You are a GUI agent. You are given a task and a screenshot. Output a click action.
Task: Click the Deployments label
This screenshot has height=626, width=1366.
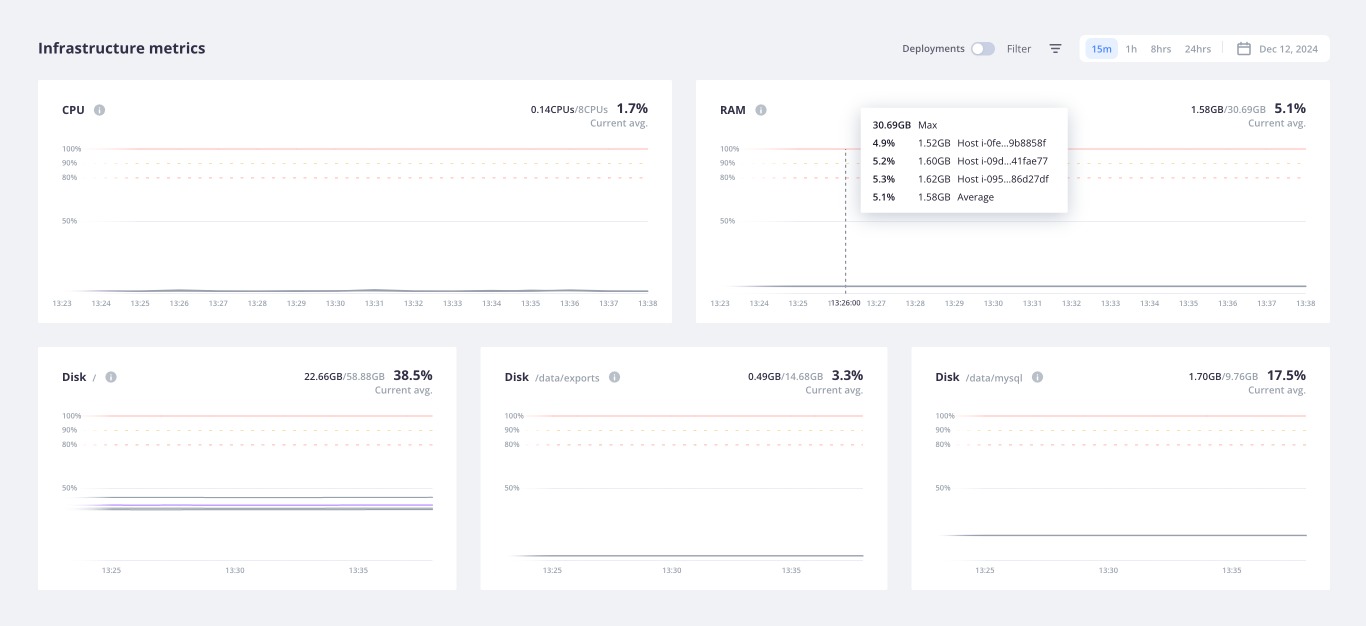pyautogui.click(x=933, y=49)
